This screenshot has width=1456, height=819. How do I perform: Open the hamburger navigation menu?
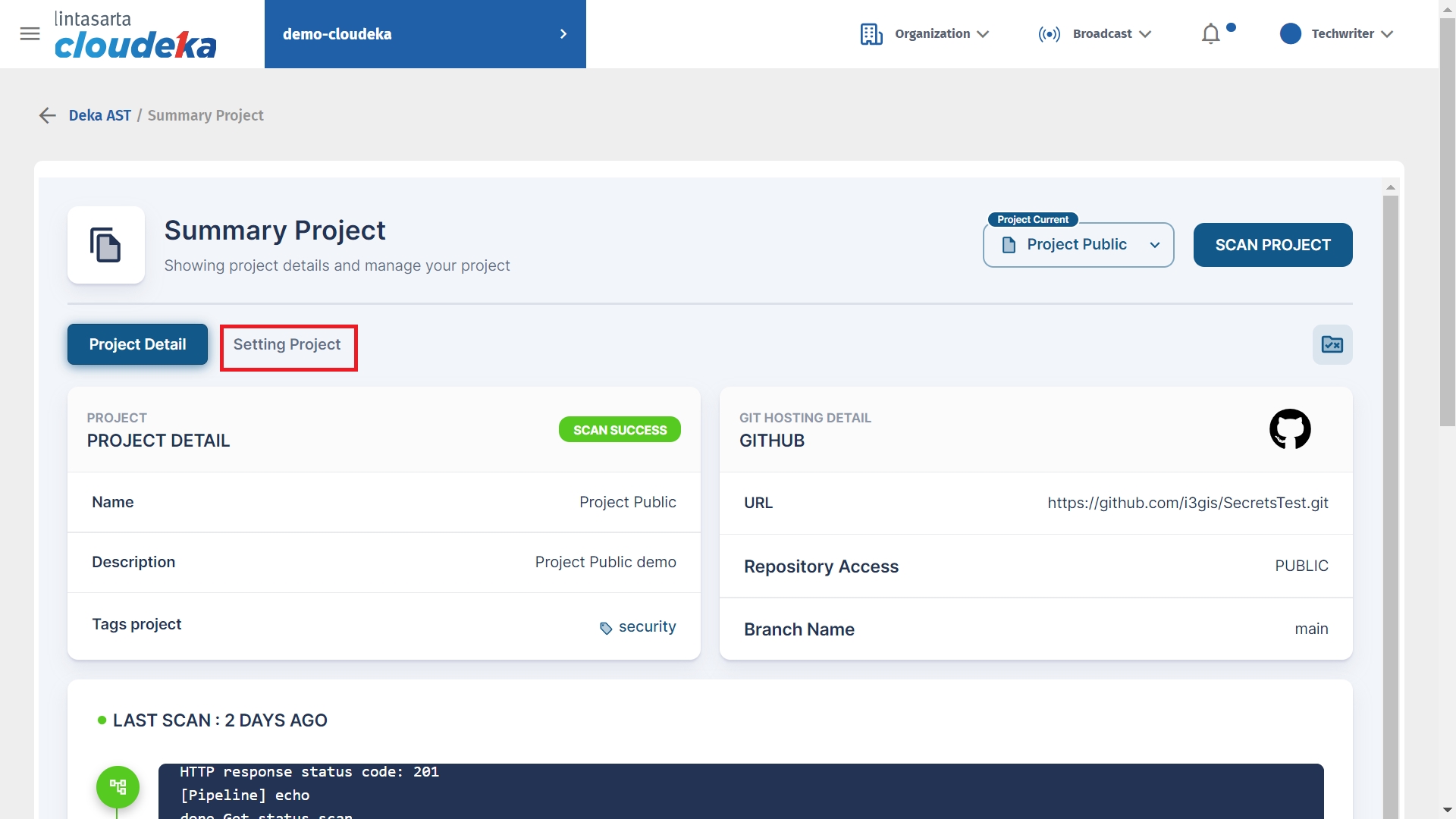point(30,33)
